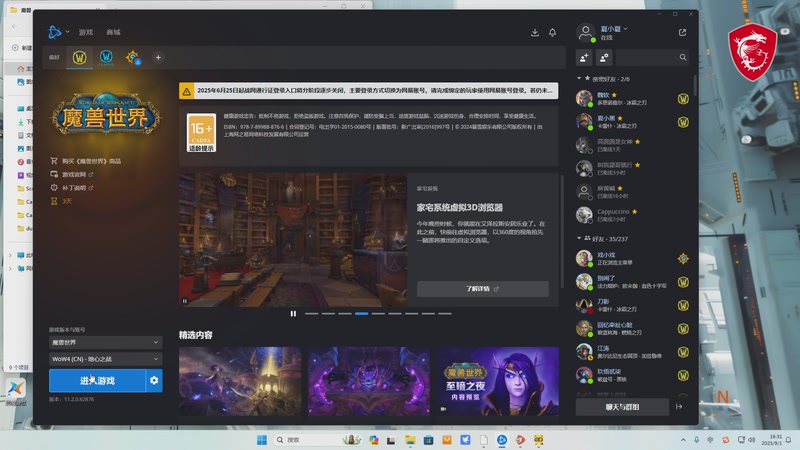Open the Cappuccino friend row
Viewport: 800px width, 450px height.
pos(633,215)
